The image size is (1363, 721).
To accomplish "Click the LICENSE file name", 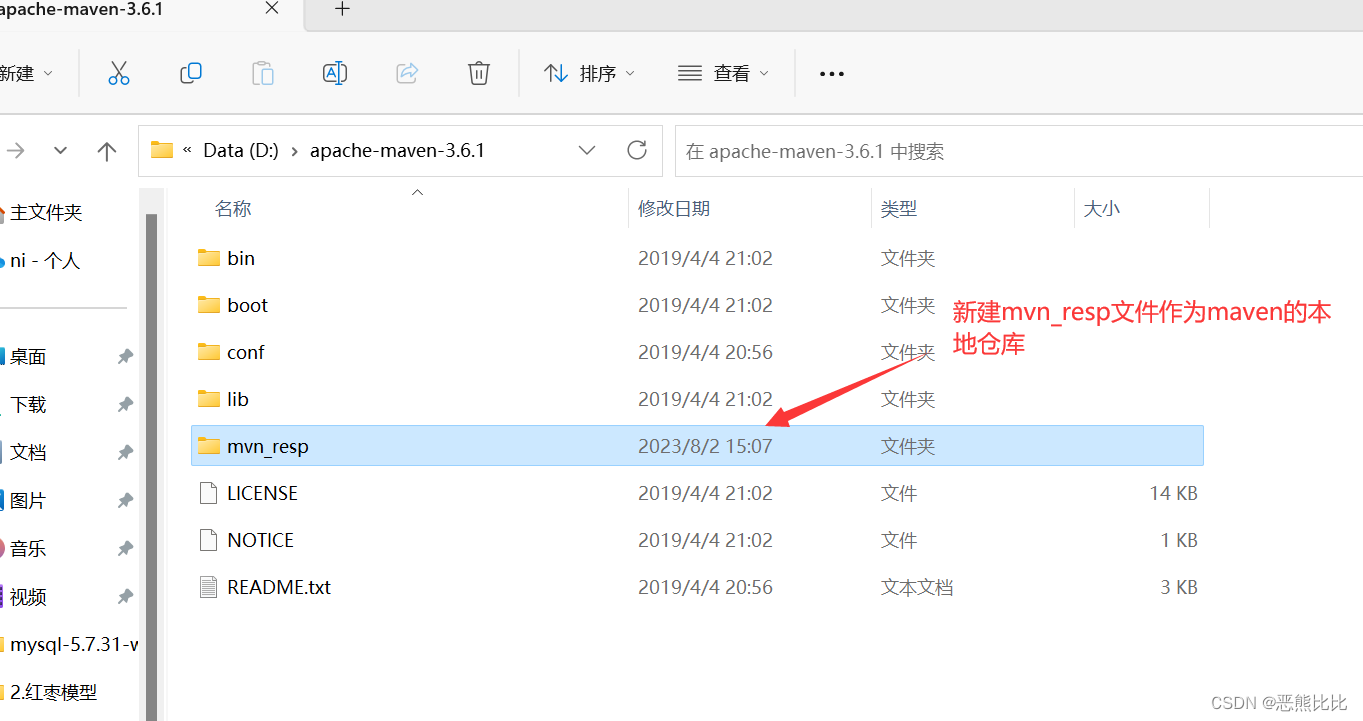I will [x=262, y=493].
